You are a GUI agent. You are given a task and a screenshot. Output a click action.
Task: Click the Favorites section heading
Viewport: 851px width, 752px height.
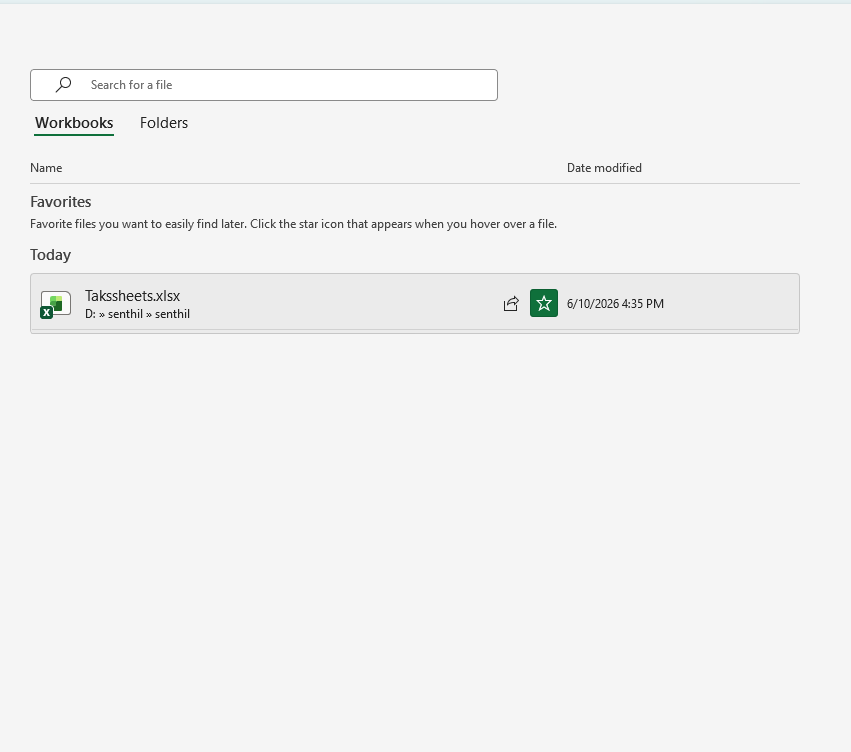tap(61, 202)
